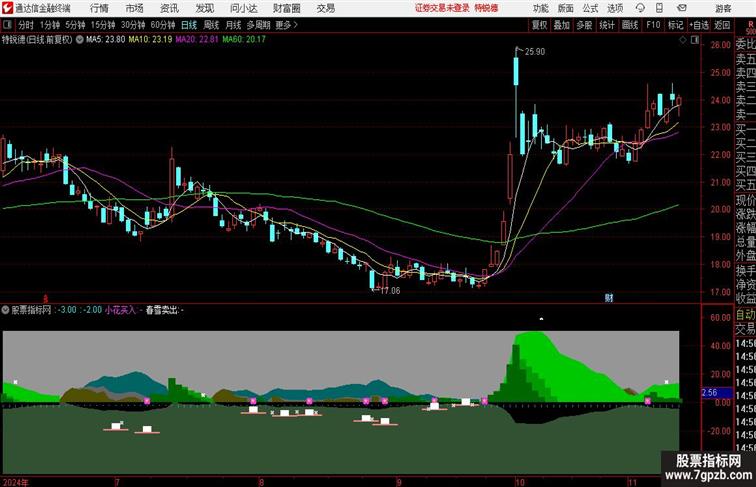
Task: Click the 画线 draw line button
Action: pyautogui.click(x=630, y=25)
